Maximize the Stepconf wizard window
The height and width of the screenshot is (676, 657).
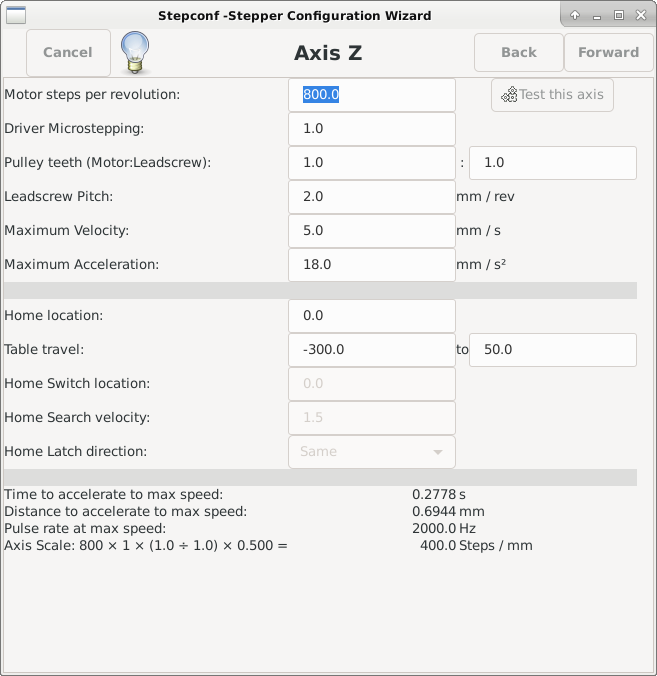(x=619, y=16)
